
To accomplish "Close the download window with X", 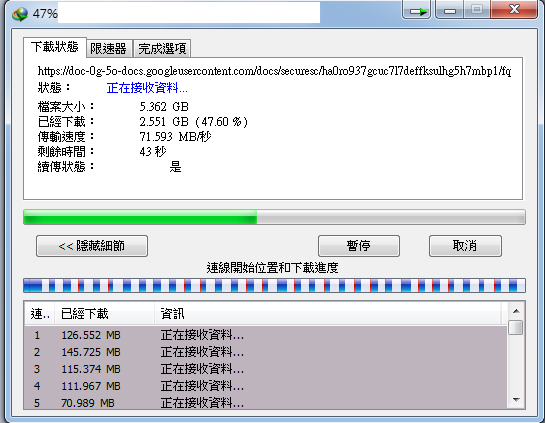I will [514, 9].
